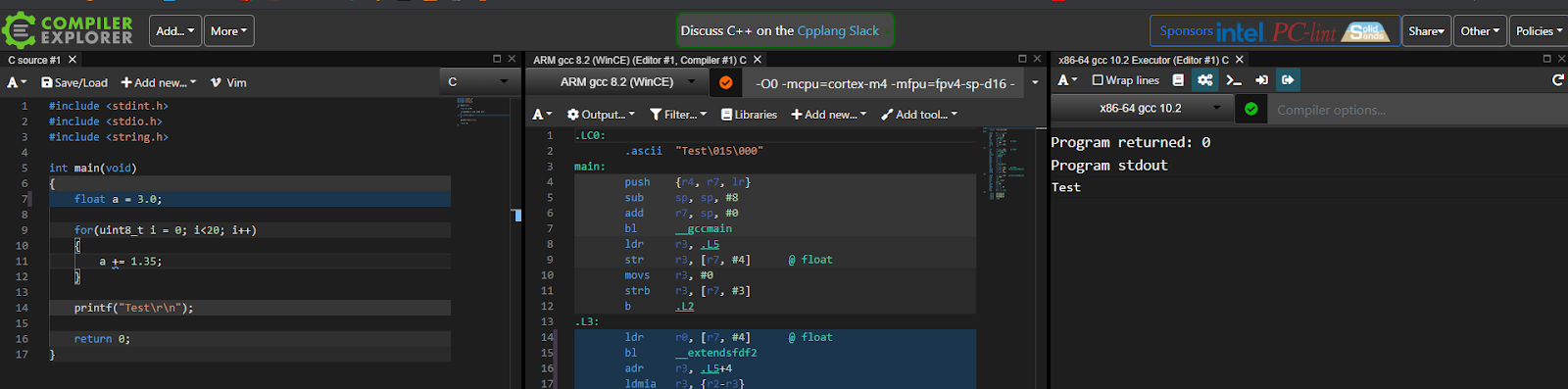Screen dimensions: 1568x389
Task: Click the 'Program stdout' label
Action: click(x=1109, y=165)
